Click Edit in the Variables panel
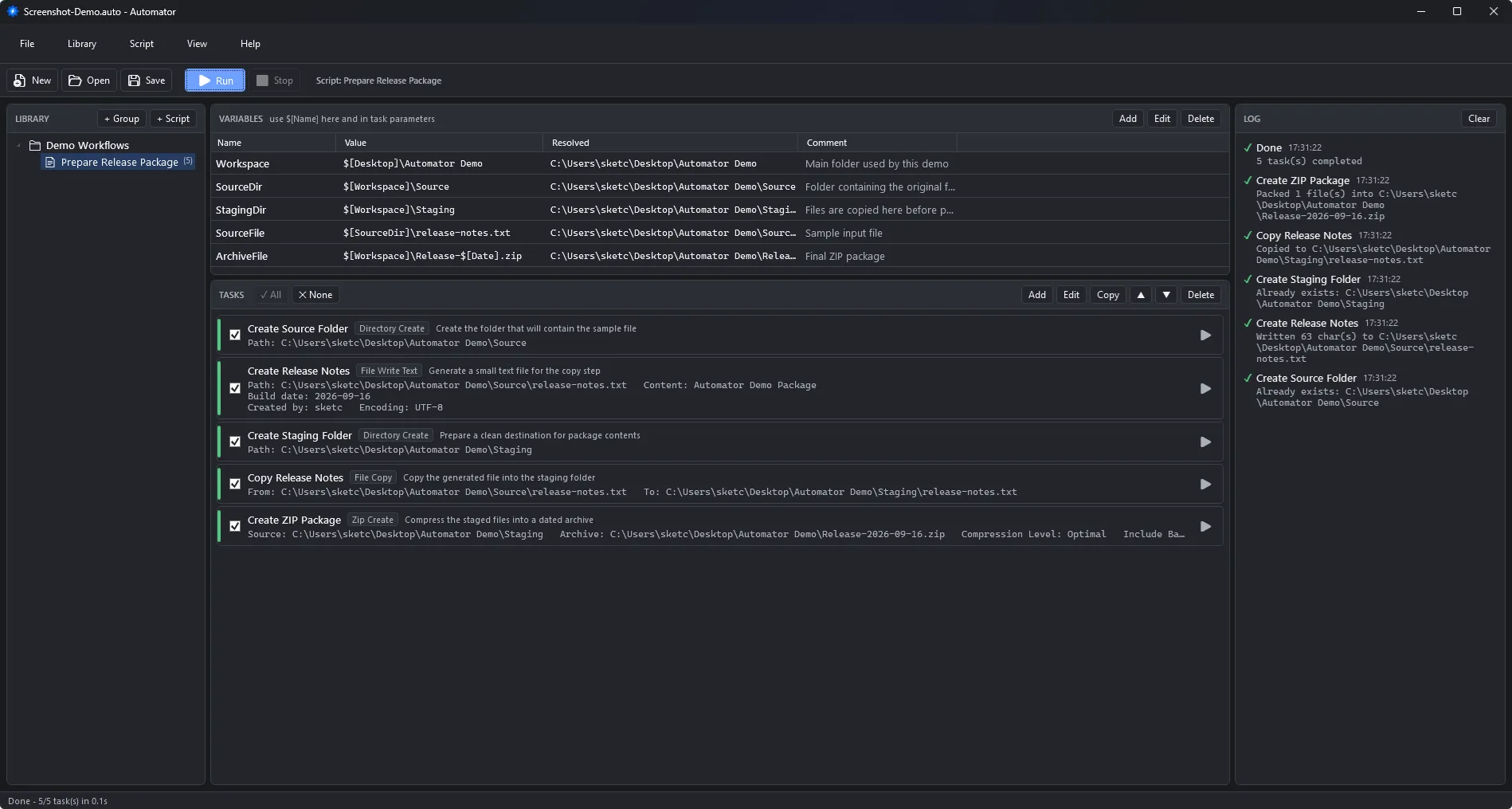 tap(1162, 119)
